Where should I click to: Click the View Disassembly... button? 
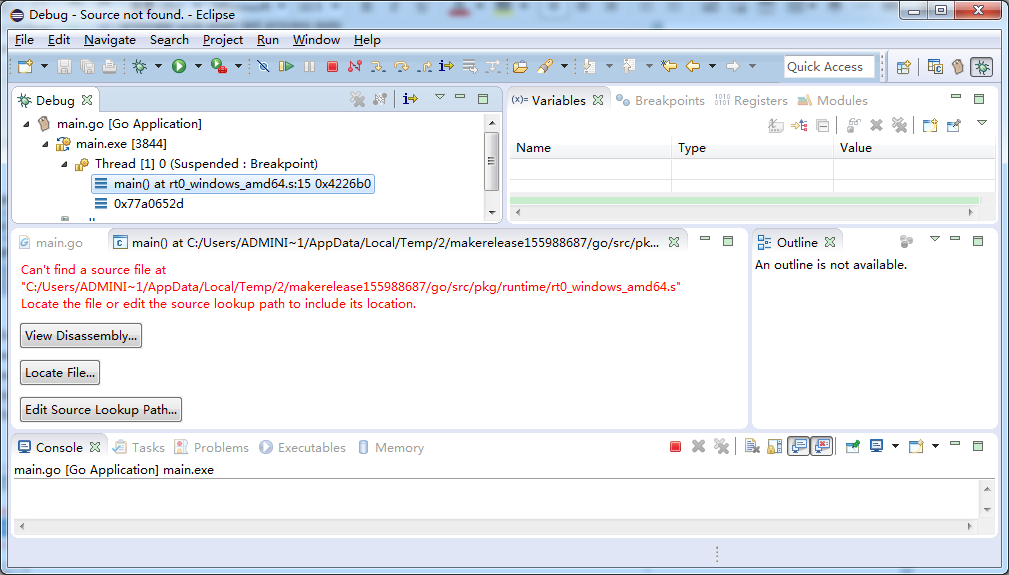pos(81,336)
